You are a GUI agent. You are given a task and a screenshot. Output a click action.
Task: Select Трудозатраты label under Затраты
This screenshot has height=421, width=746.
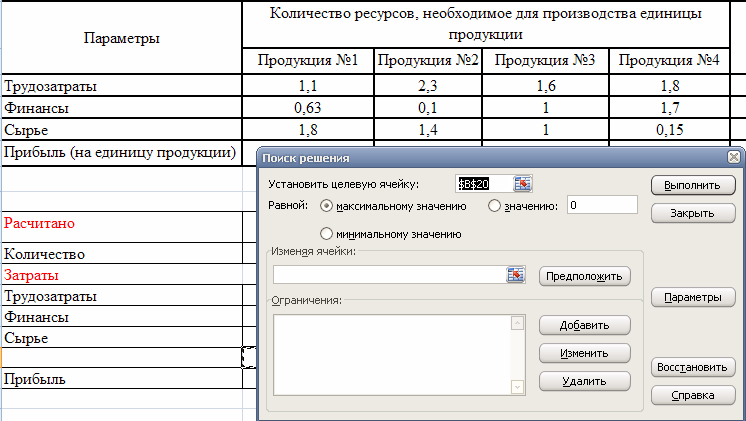point(122,295)
